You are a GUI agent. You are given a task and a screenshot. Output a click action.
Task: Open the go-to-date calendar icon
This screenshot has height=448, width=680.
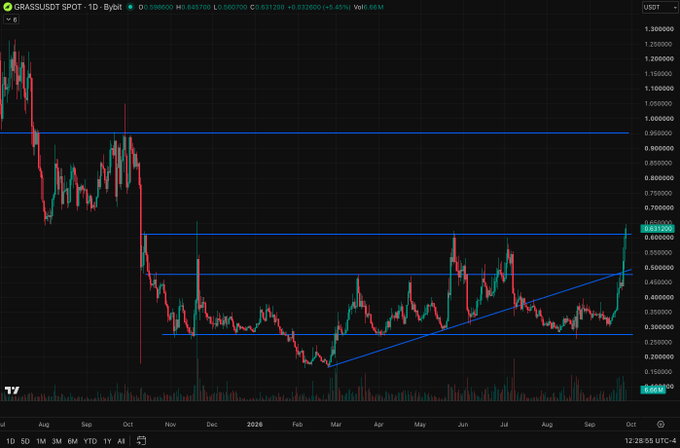[141, 441]
